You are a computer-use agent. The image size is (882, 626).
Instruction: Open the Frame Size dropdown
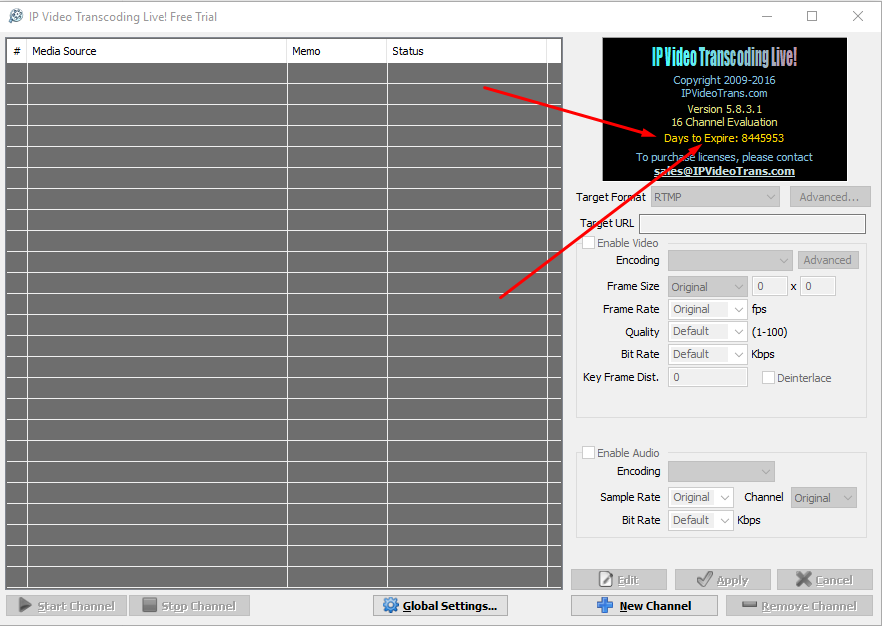[x=708, y=287]
